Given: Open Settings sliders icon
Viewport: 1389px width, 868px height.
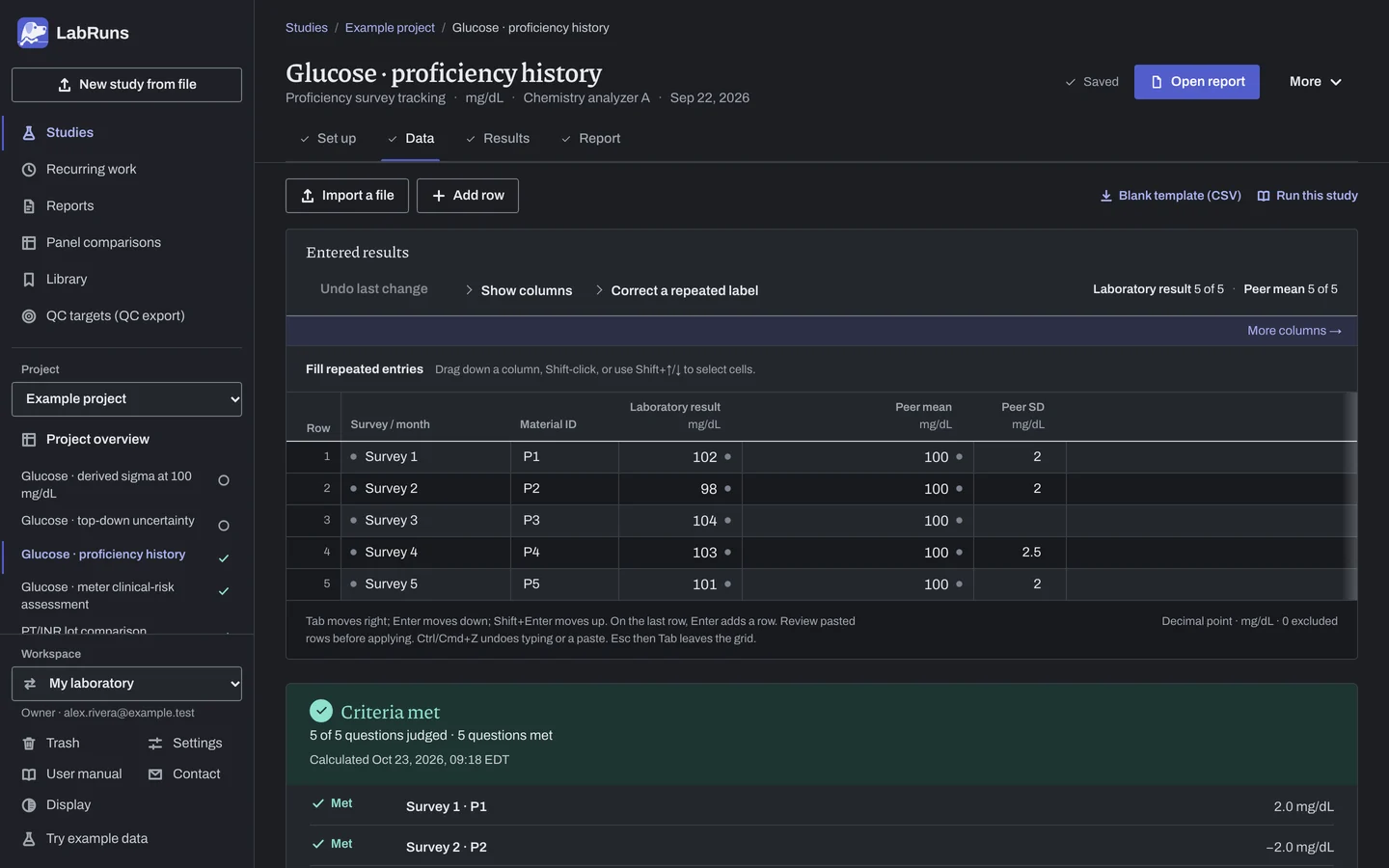Looking at the screenshot, I should [155, 744].
